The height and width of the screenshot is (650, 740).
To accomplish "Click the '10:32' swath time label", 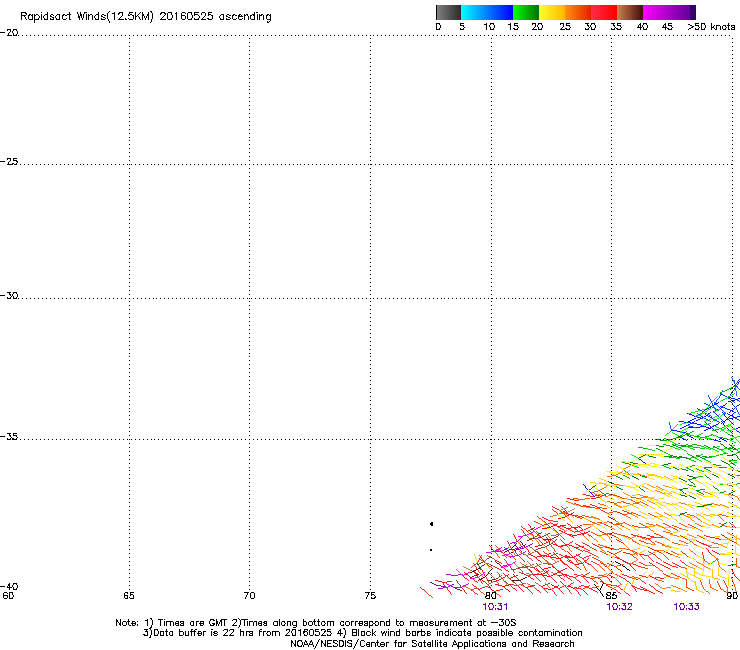I will [x=619, y=607].
